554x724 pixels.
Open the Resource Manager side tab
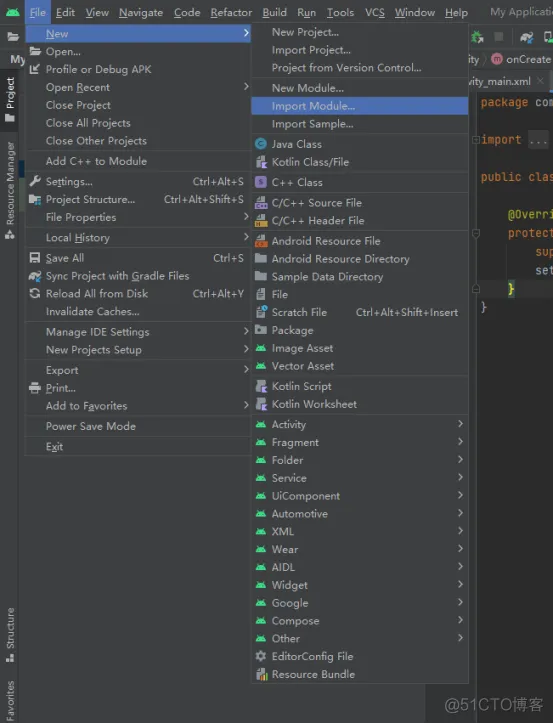click(10, 189)
